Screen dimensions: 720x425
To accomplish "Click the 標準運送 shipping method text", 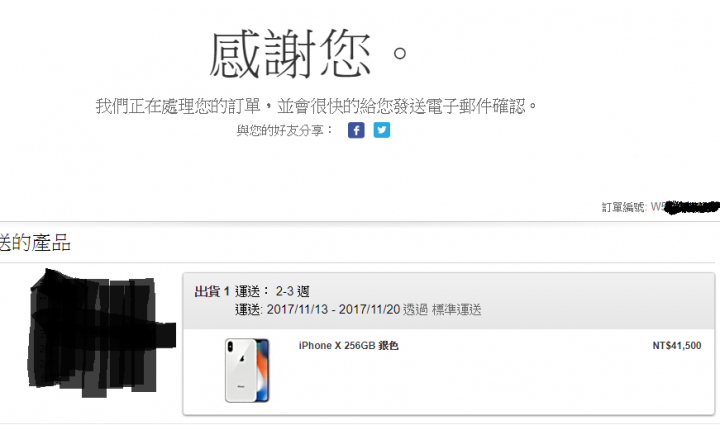I will coord(456,310).
